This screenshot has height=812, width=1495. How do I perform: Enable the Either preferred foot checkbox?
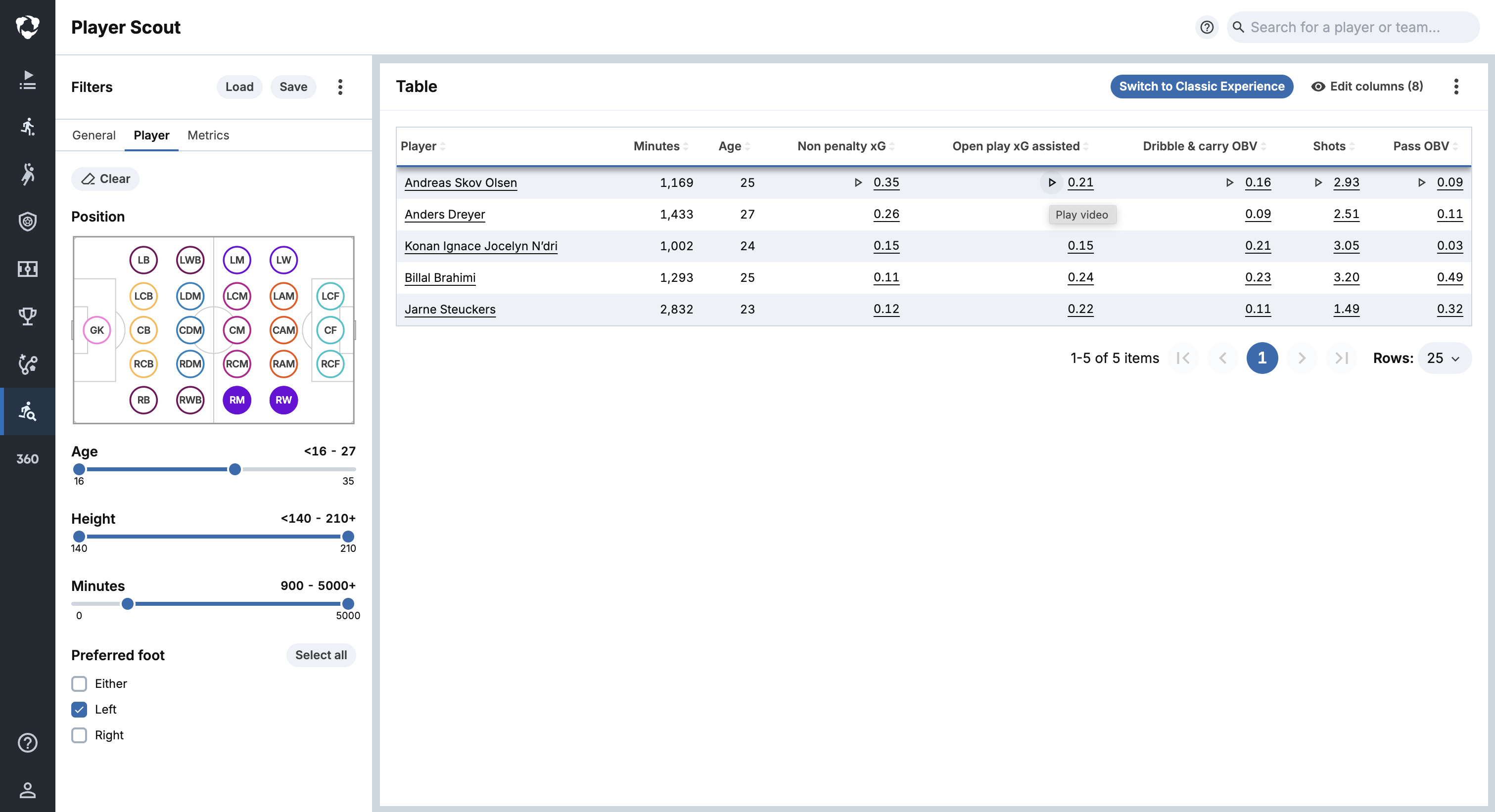pyautogui.click(x=80, y=684)
